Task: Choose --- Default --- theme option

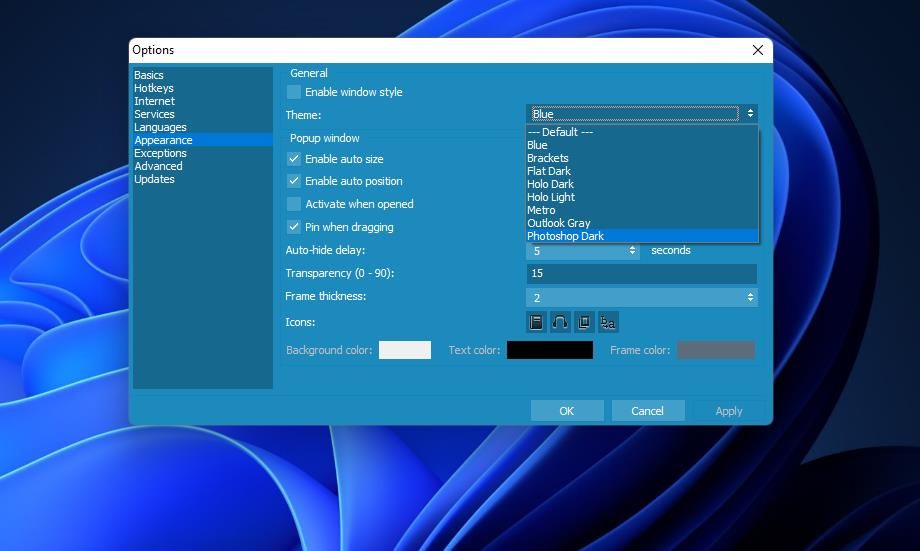Action: [x=642, y=132]
